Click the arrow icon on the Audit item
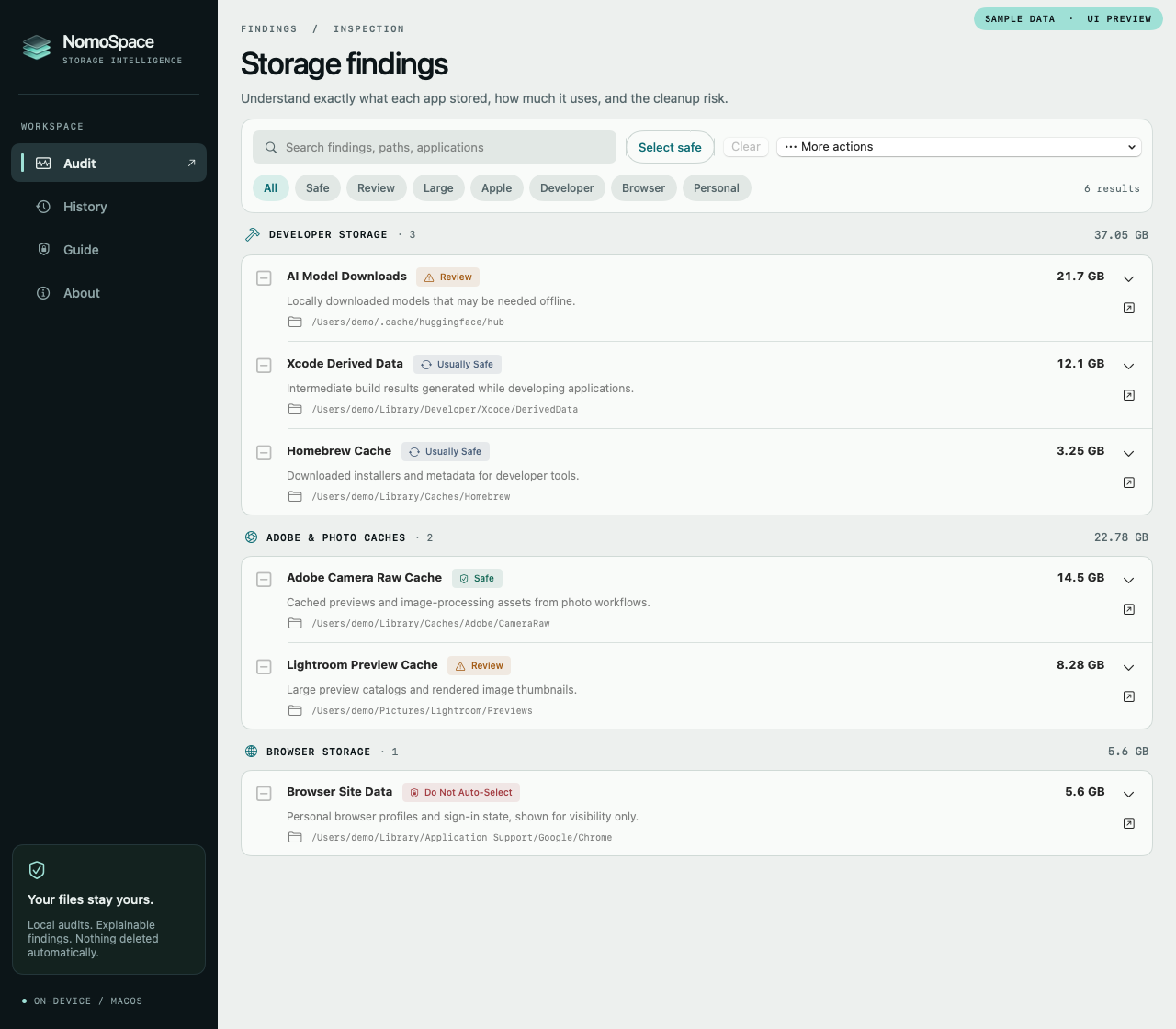The image size is (1176, 1029). coord(191,163)
